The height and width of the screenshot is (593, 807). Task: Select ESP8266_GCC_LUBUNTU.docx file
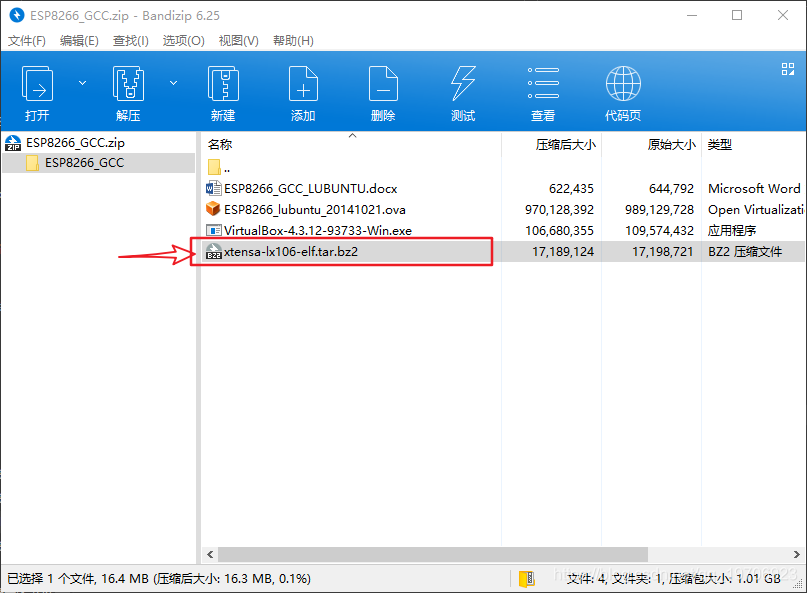coord(310,189)
